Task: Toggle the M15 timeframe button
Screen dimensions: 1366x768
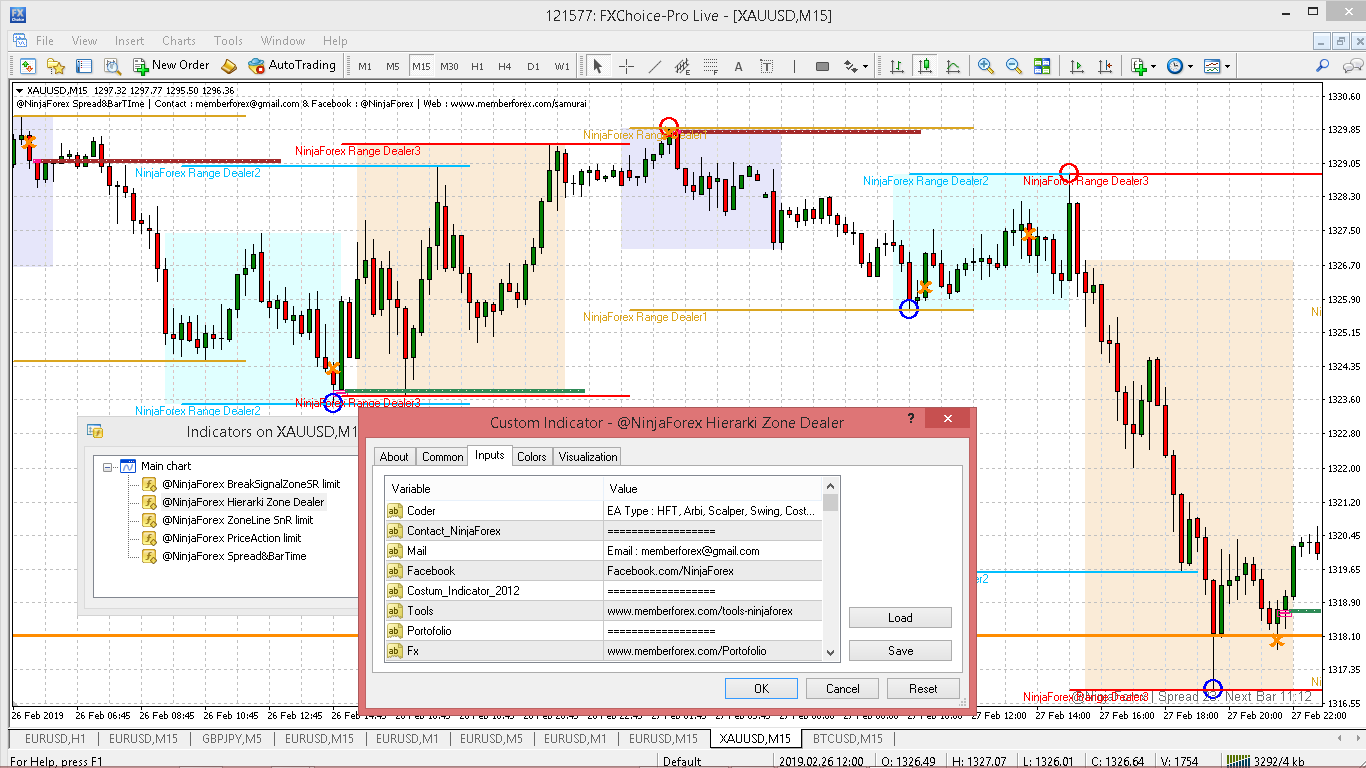Action: point(421,66)
